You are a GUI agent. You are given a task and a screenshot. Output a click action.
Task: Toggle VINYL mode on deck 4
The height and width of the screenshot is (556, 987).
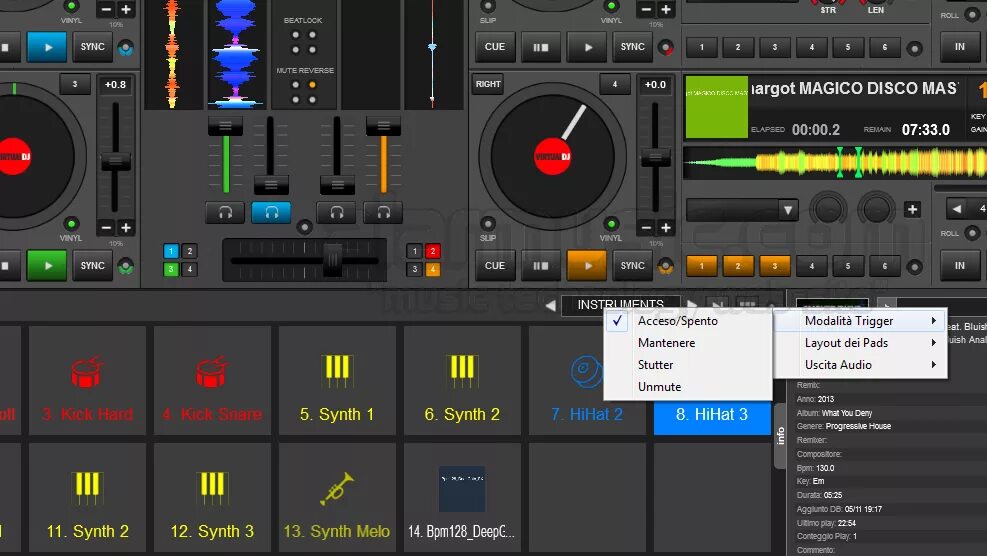611,224
